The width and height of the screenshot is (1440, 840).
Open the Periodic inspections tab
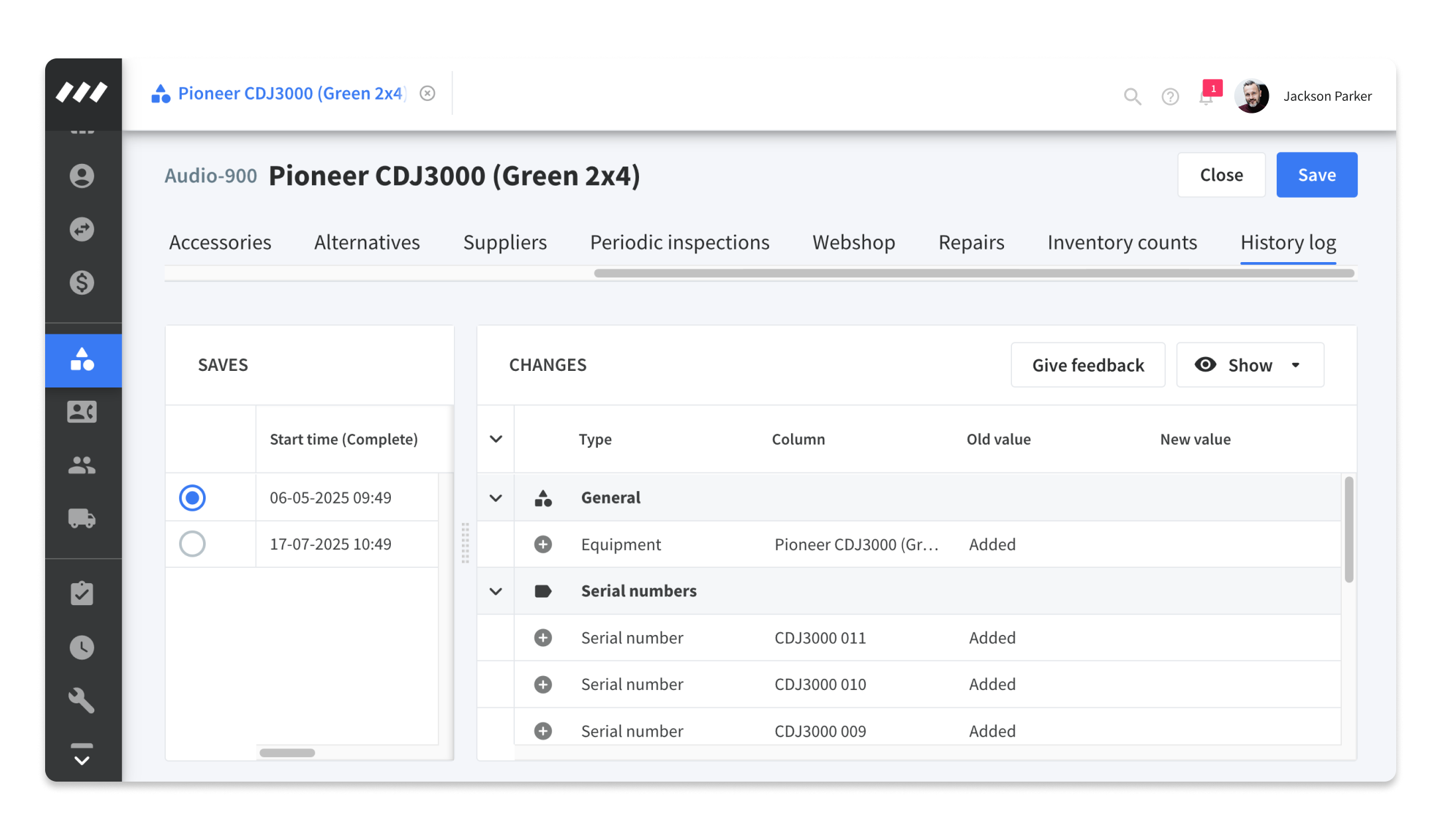[680, 242]
